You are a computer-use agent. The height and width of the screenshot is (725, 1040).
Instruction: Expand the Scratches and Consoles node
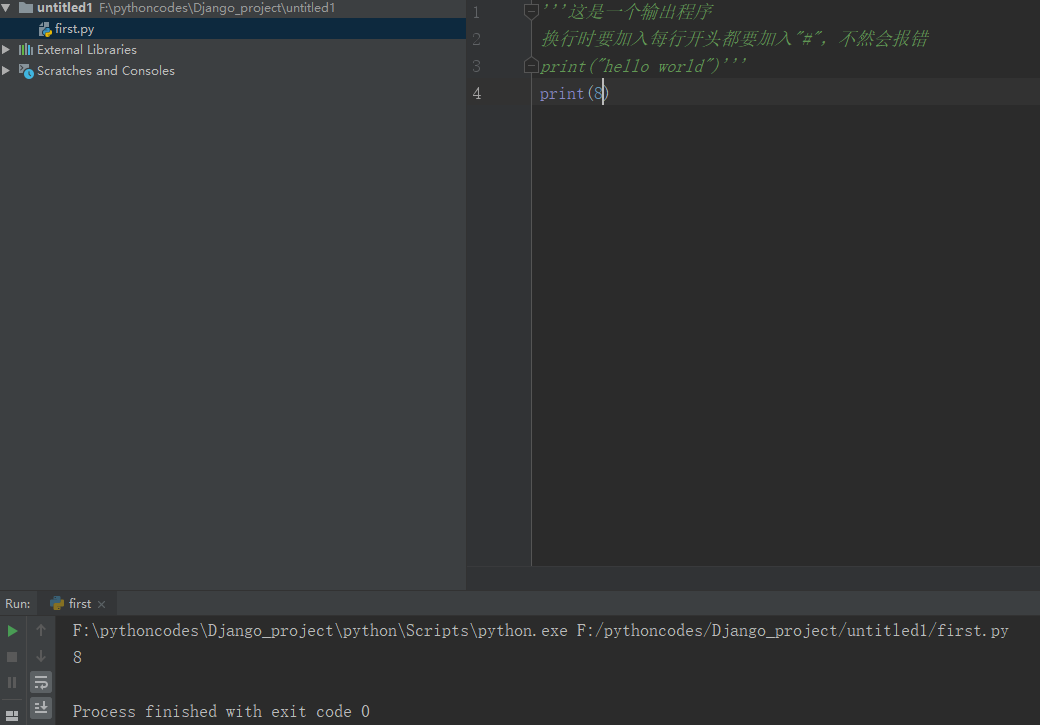point(6,70)
